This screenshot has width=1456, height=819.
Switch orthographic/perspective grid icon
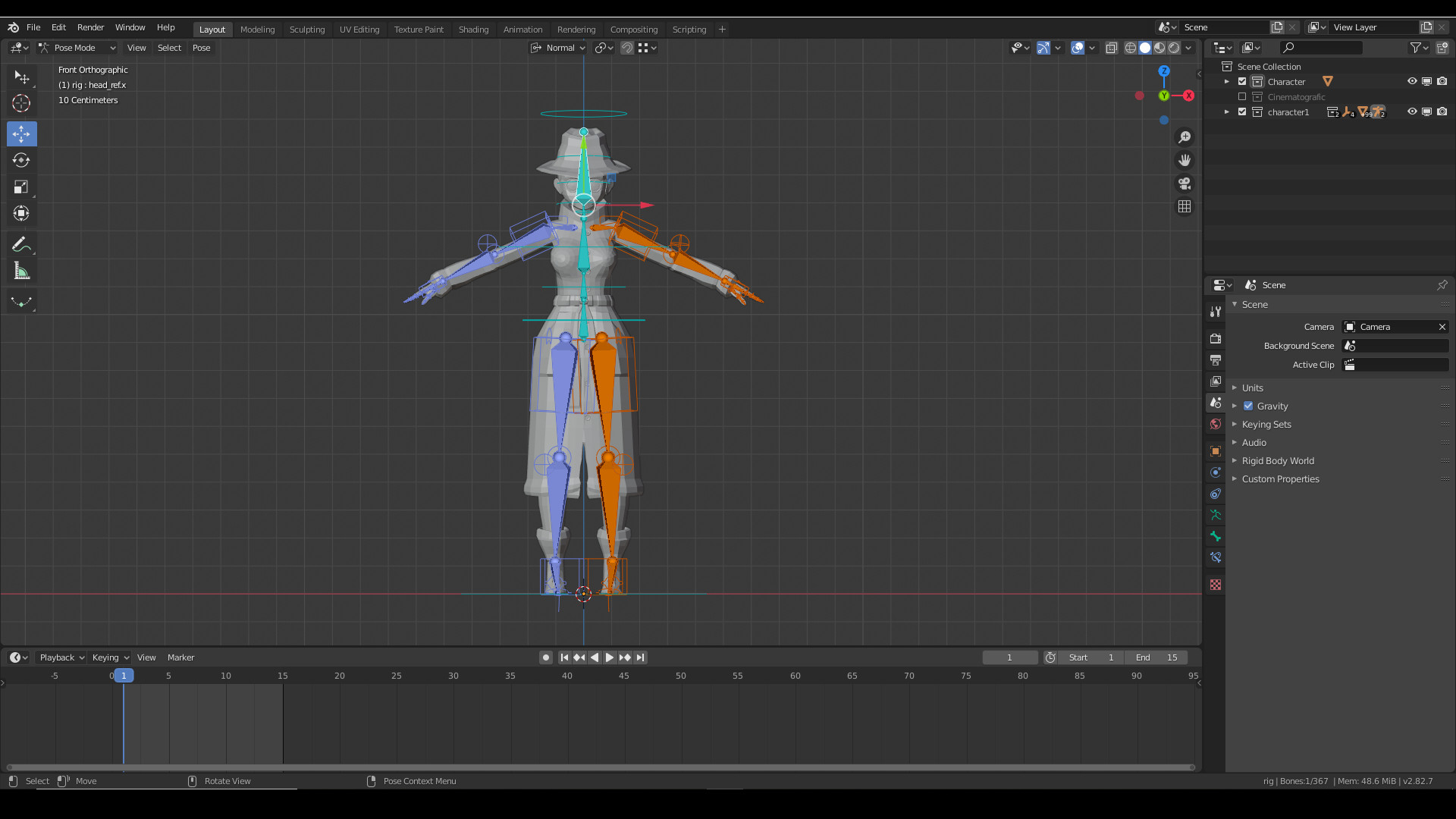[x=1185, y=206]
